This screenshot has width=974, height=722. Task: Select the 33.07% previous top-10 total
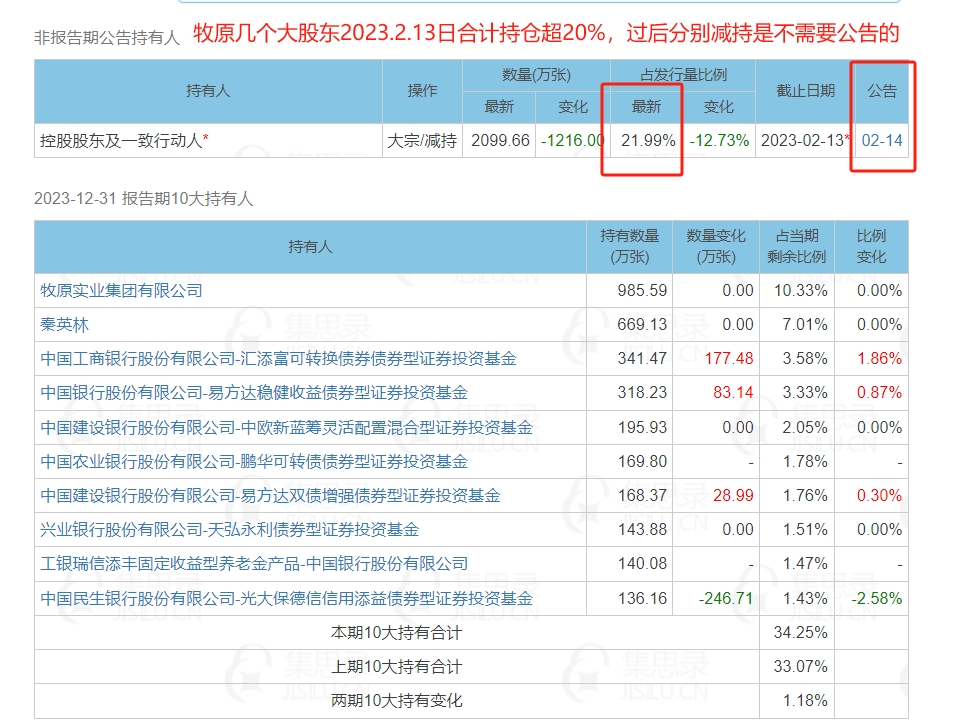point(801,667)
